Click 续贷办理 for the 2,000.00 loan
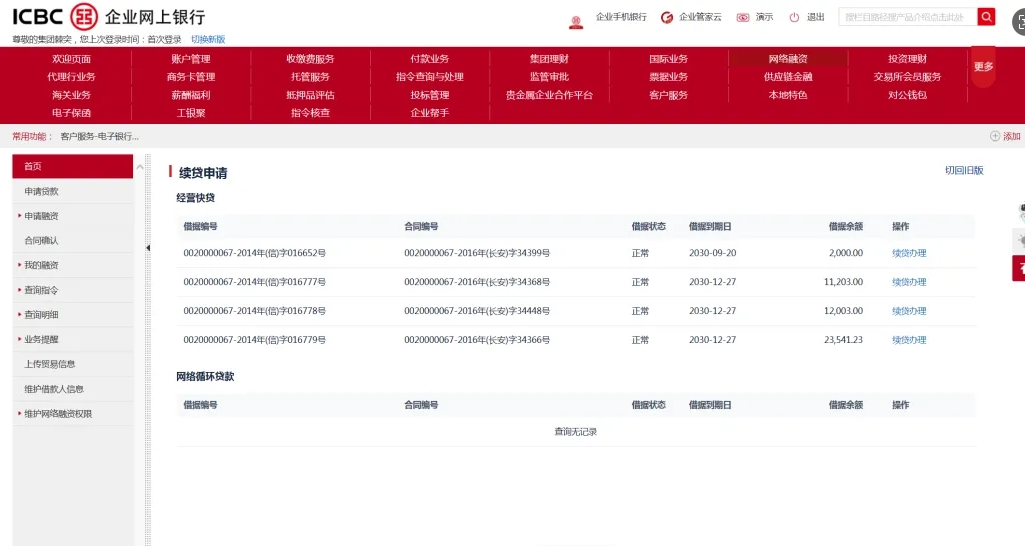 point(909,253)
